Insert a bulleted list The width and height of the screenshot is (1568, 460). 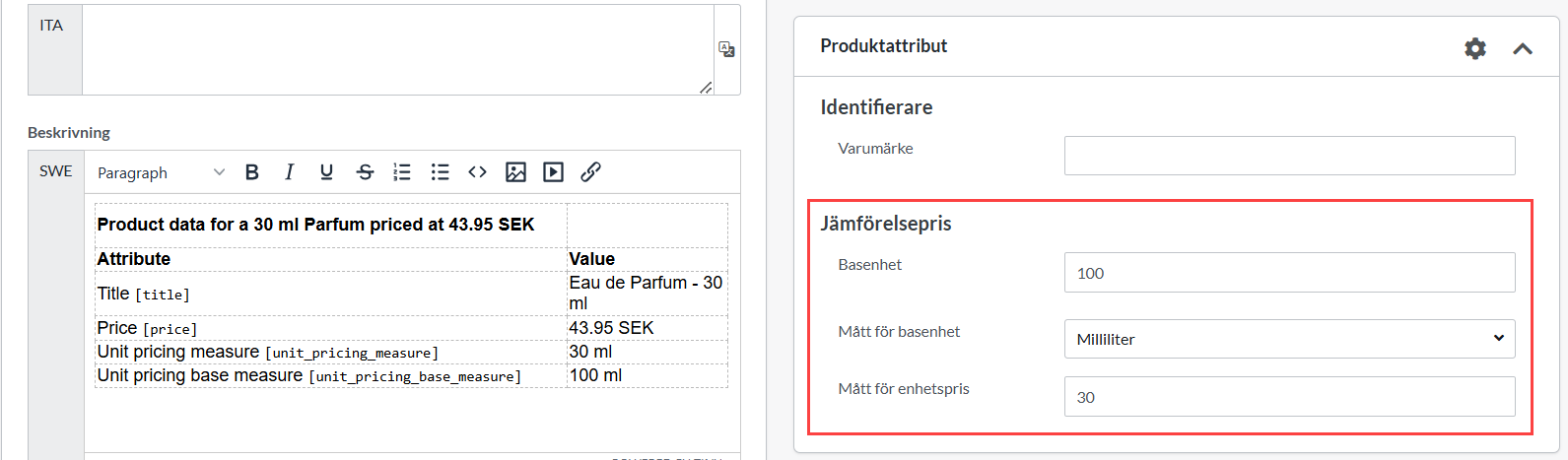440,172
